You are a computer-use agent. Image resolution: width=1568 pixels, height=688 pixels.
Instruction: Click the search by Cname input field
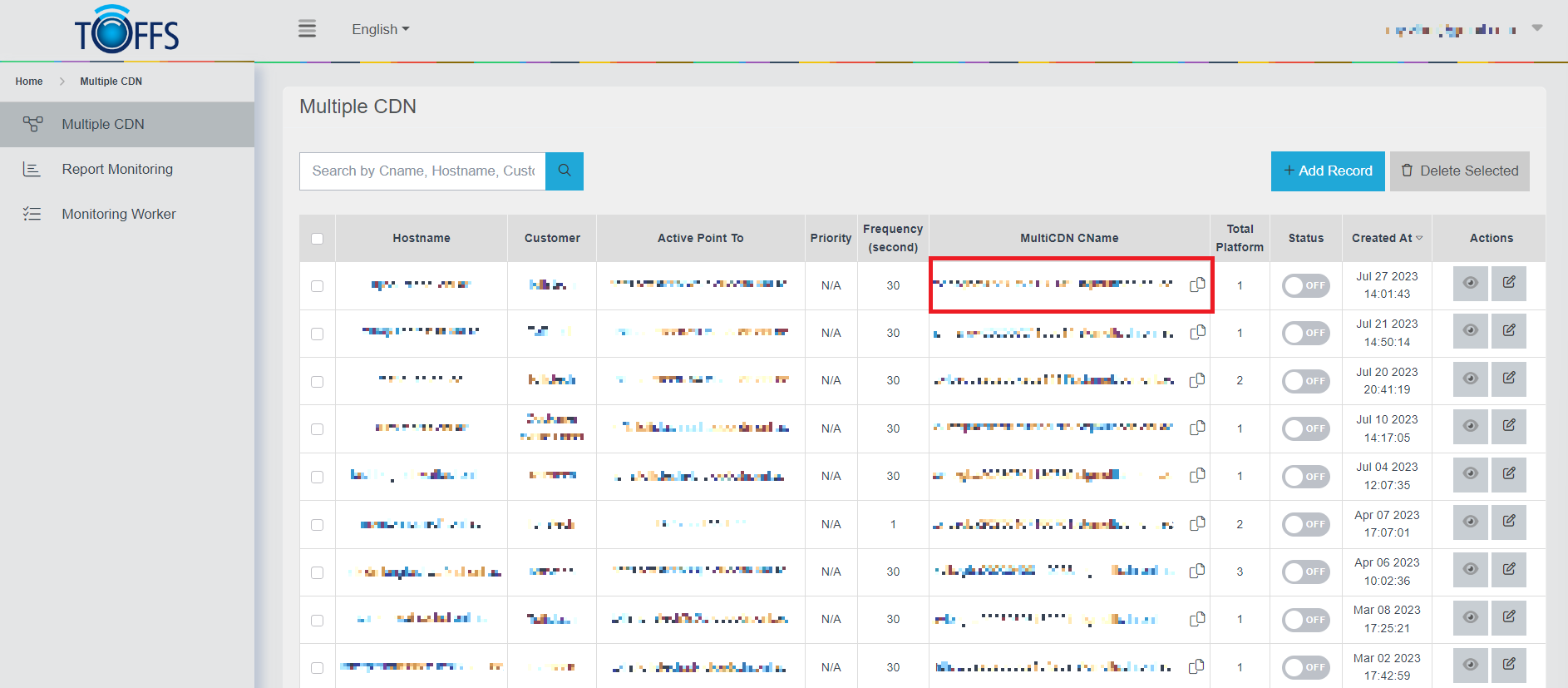(422, 171)
